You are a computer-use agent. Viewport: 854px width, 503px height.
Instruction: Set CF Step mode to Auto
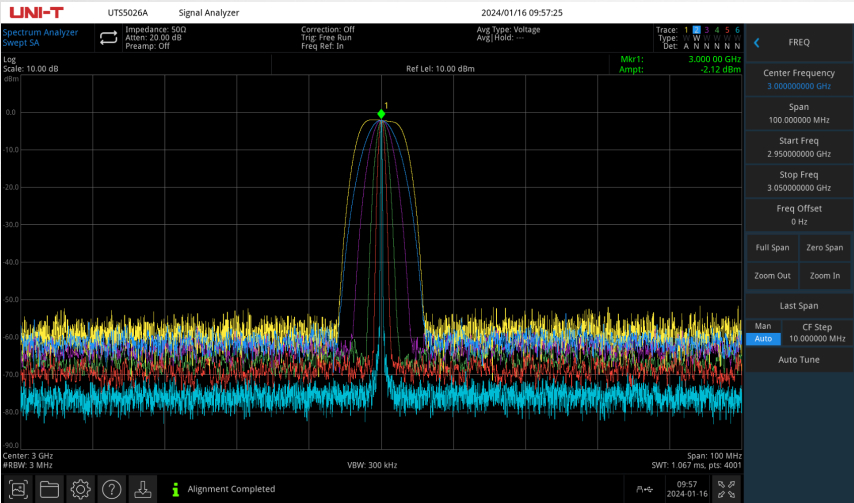(763, 339)
